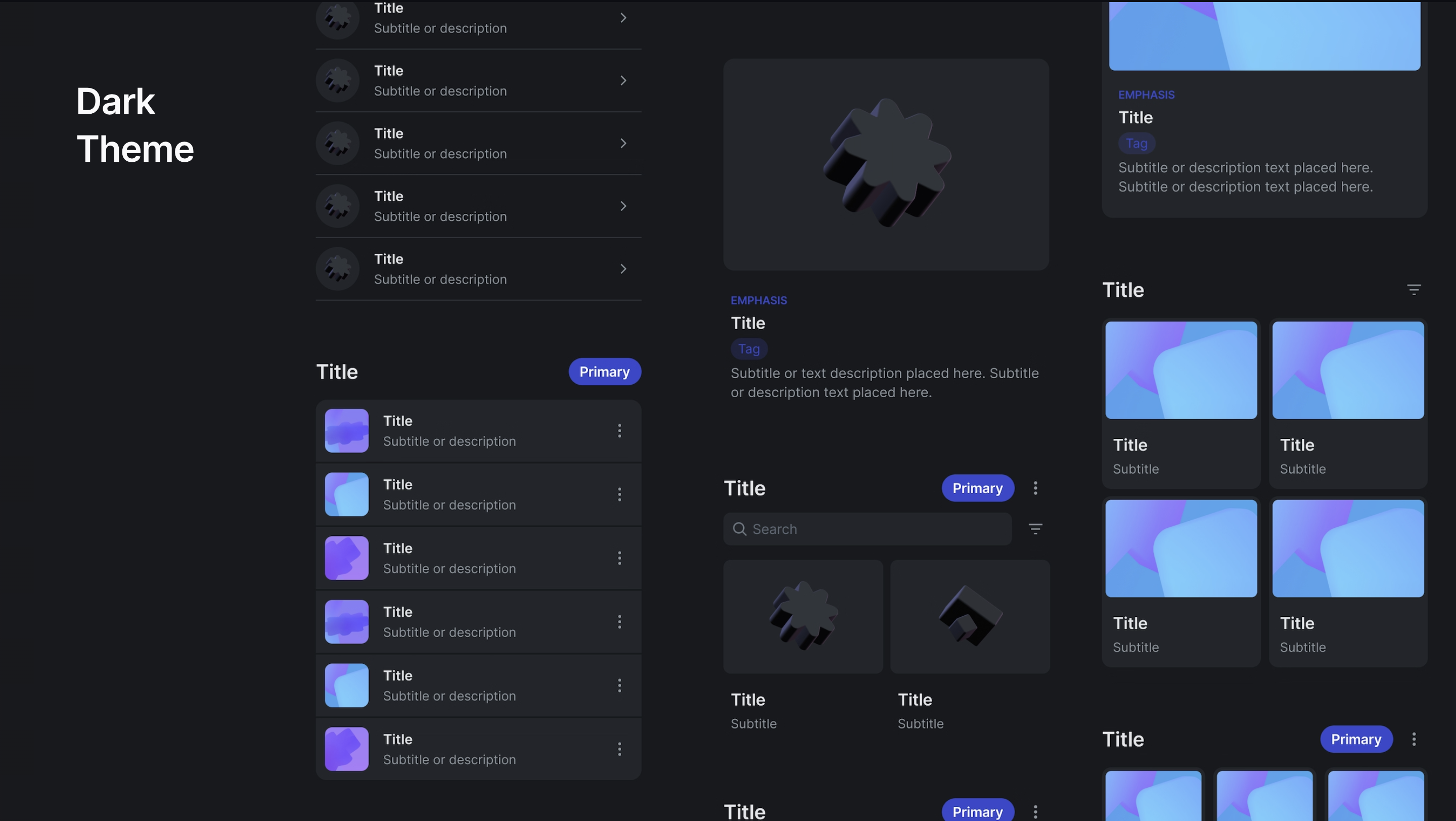Open the kebab menu above the Search field
Screen dimensions: 1456x821
pyautogui.click(x=1035, y=488)
